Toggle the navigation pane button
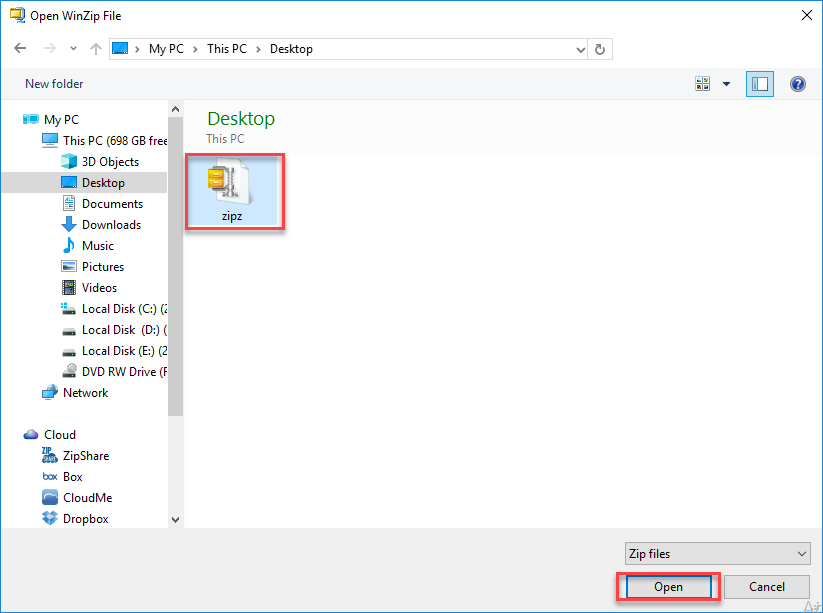The image size is (823, 613). click(759, 84)
